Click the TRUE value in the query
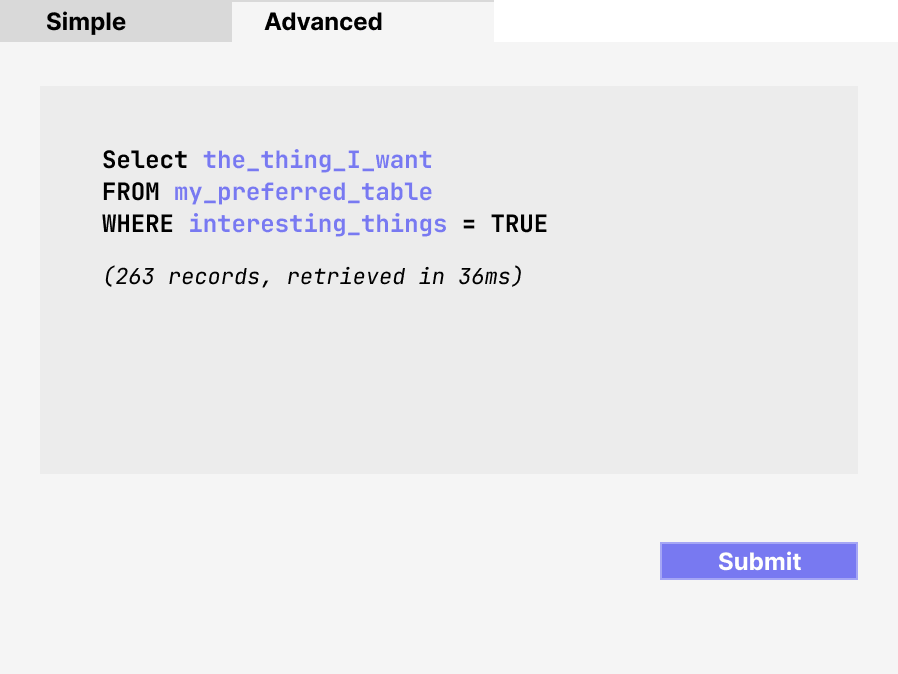898x674 pixels. tap(519, 224)
